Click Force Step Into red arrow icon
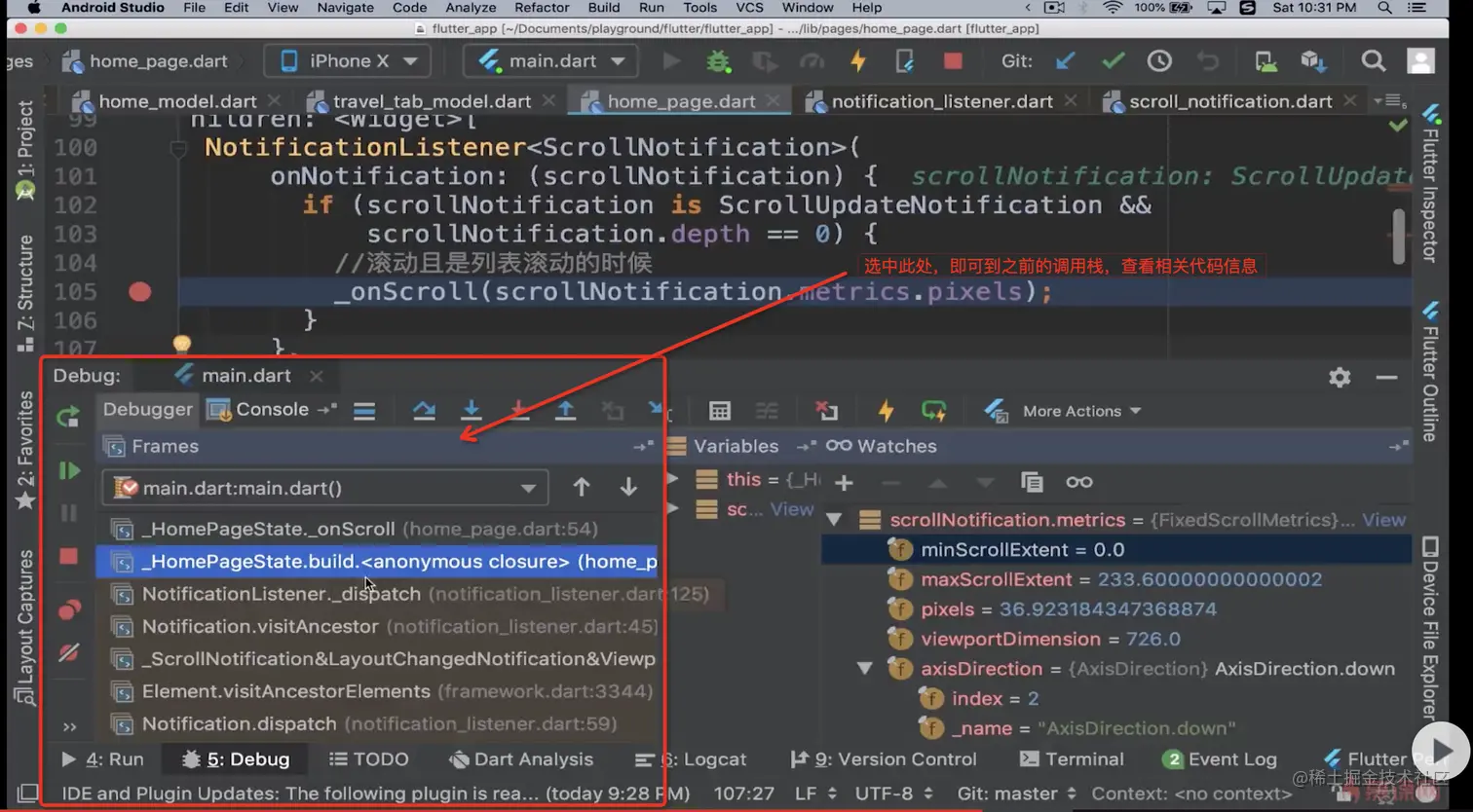1473x812 pixels. [x=519, y=411]
